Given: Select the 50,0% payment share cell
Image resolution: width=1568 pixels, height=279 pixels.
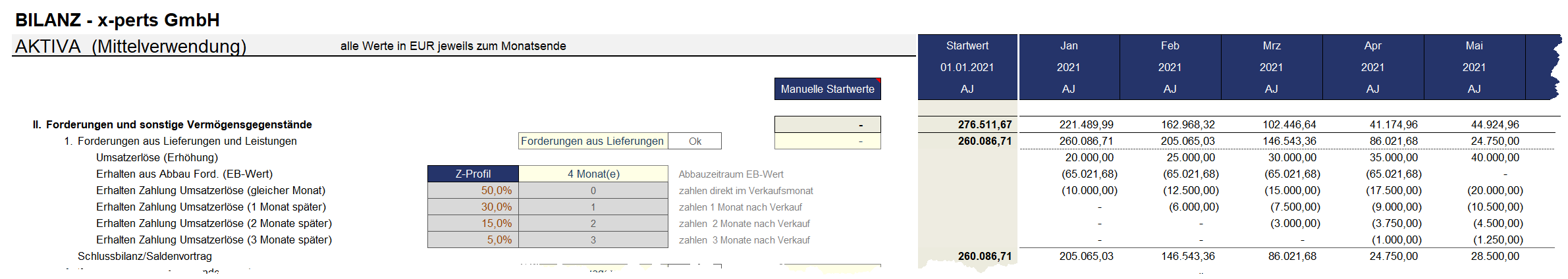Looking at the screenshot, I should tap(473, 190).
